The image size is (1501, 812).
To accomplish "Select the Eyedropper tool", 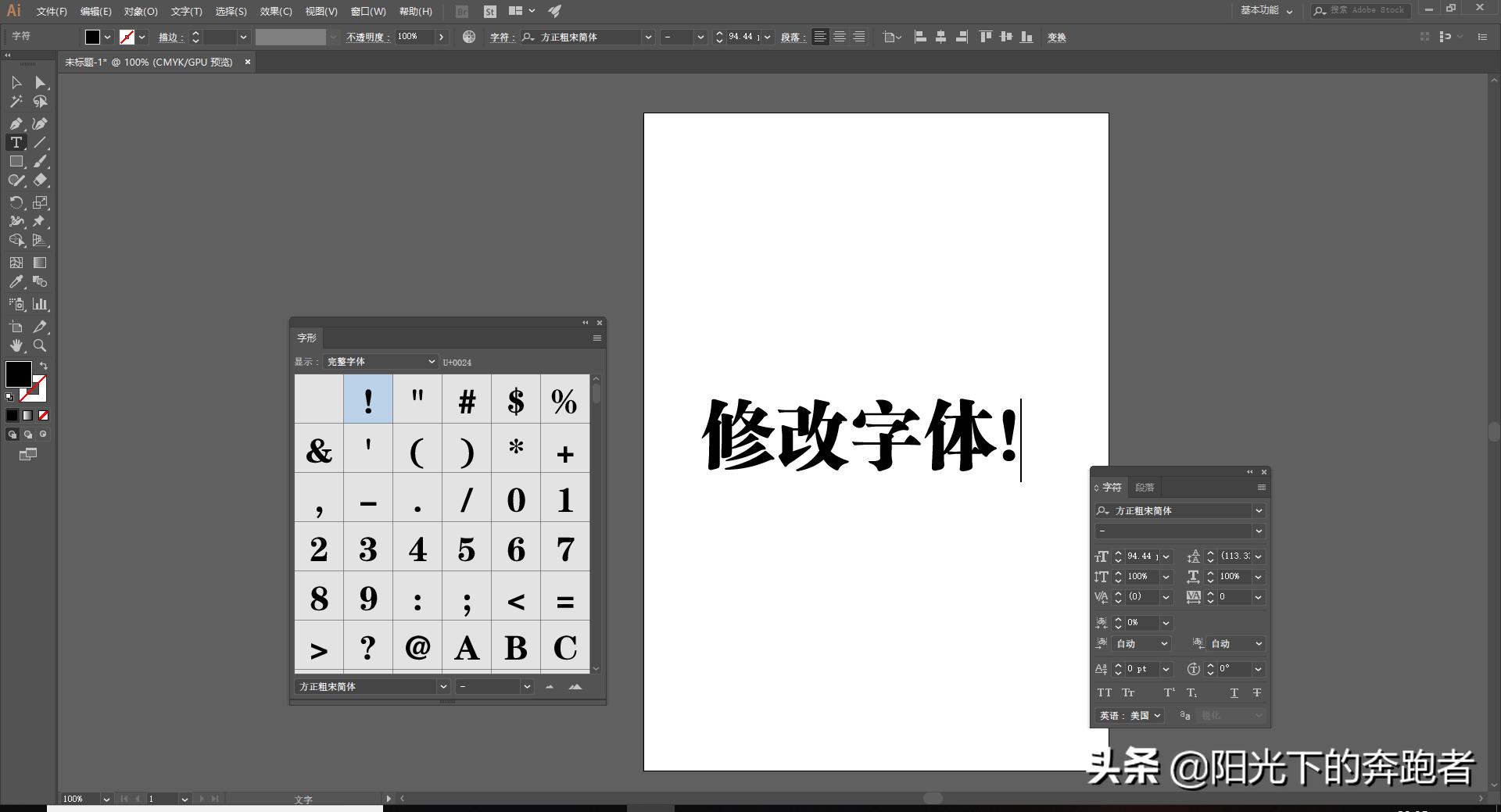I will [x=16, y=282].
